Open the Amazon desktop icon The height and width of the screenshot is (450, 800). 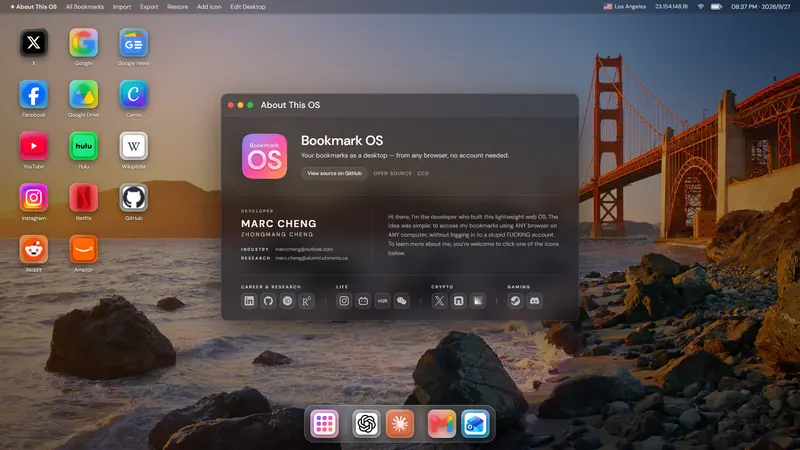coord(84,249)
